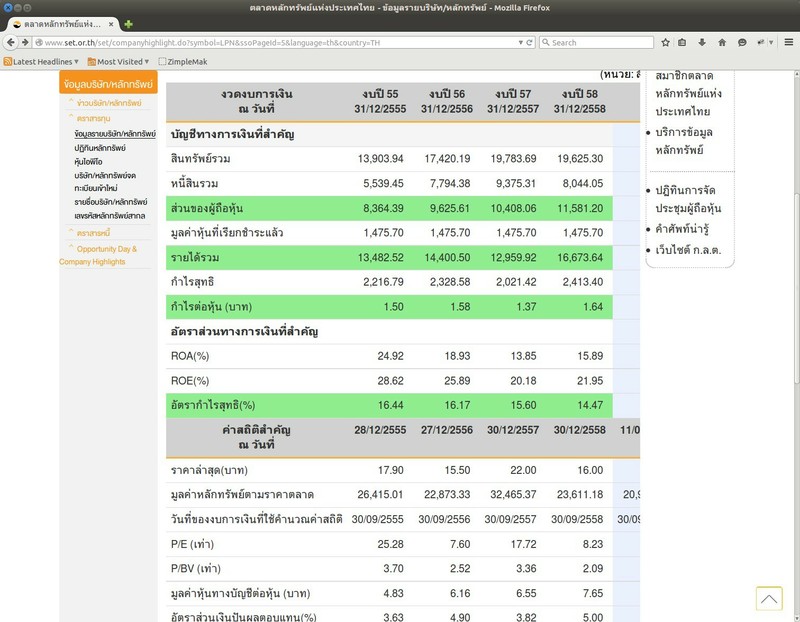Focus the URL address bar
This screenshot has height=622, width=800.
[x=280, y=43]
